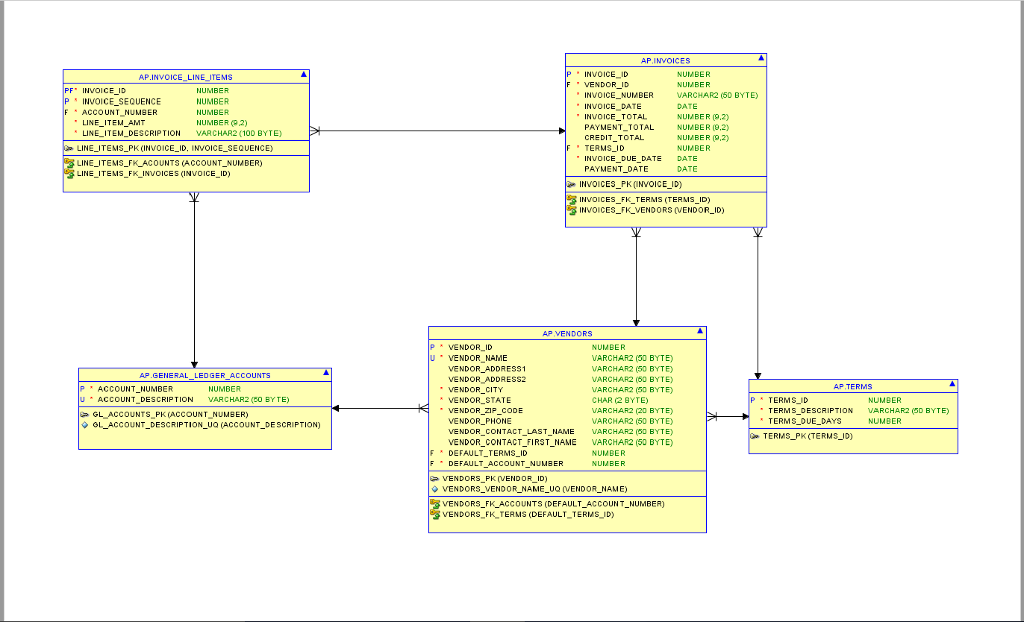1024x622 pixels.
Task: Click the TERMS_PK key icon
Action: [755, 436]
